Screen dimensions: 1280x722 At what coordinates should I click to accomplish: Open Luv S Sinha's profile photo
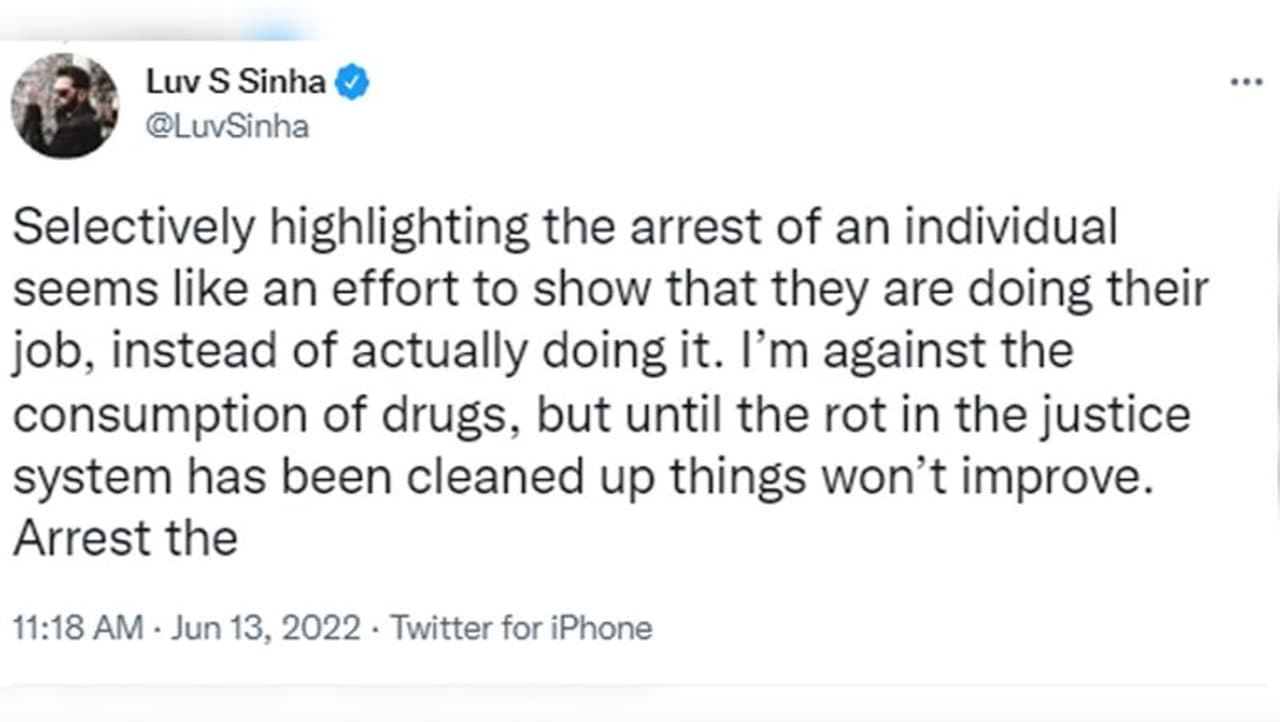tap(65, 106)
